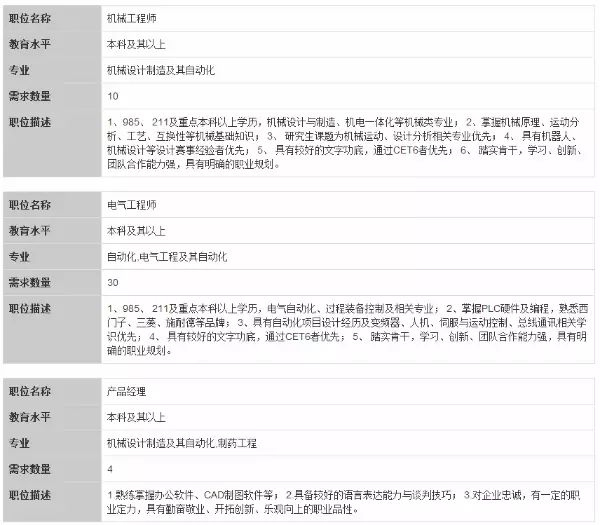The image size is (600, 525).
Task: Click the 职位名称 label beside 产品经理
Action: [x=29, y=391]
